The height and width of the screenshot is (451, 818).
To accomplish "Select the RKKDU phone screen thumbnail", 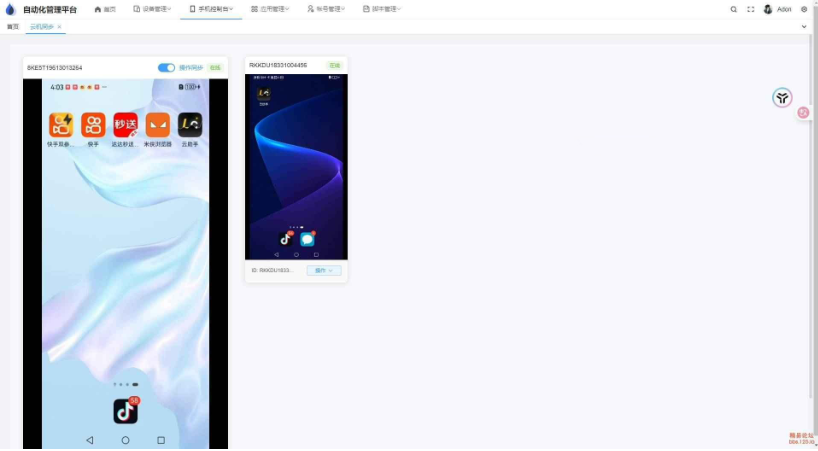I will (296, 167).
